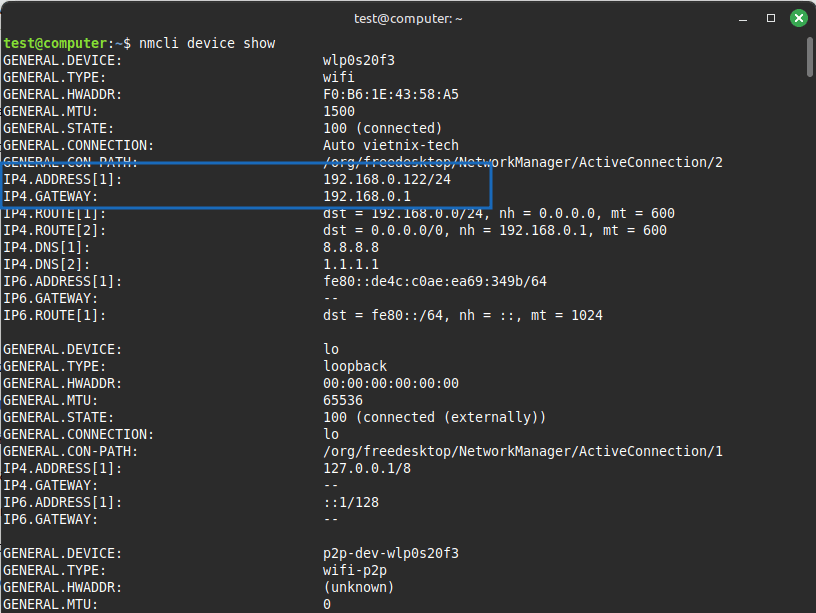Click the test@computer terminal title
Screen dimensions: 816x613
[x=407, y=17]
